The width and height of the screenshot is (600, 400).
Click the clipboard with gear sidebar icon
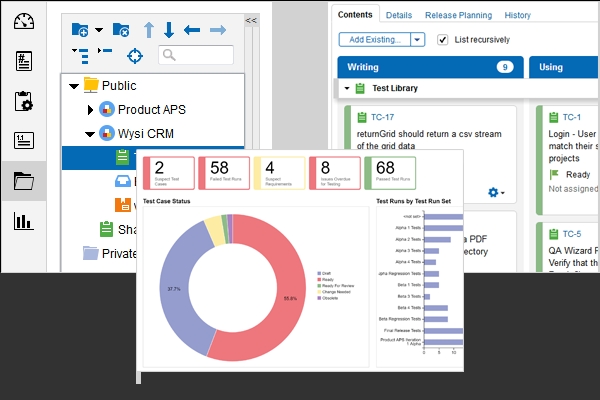(24, 101)
